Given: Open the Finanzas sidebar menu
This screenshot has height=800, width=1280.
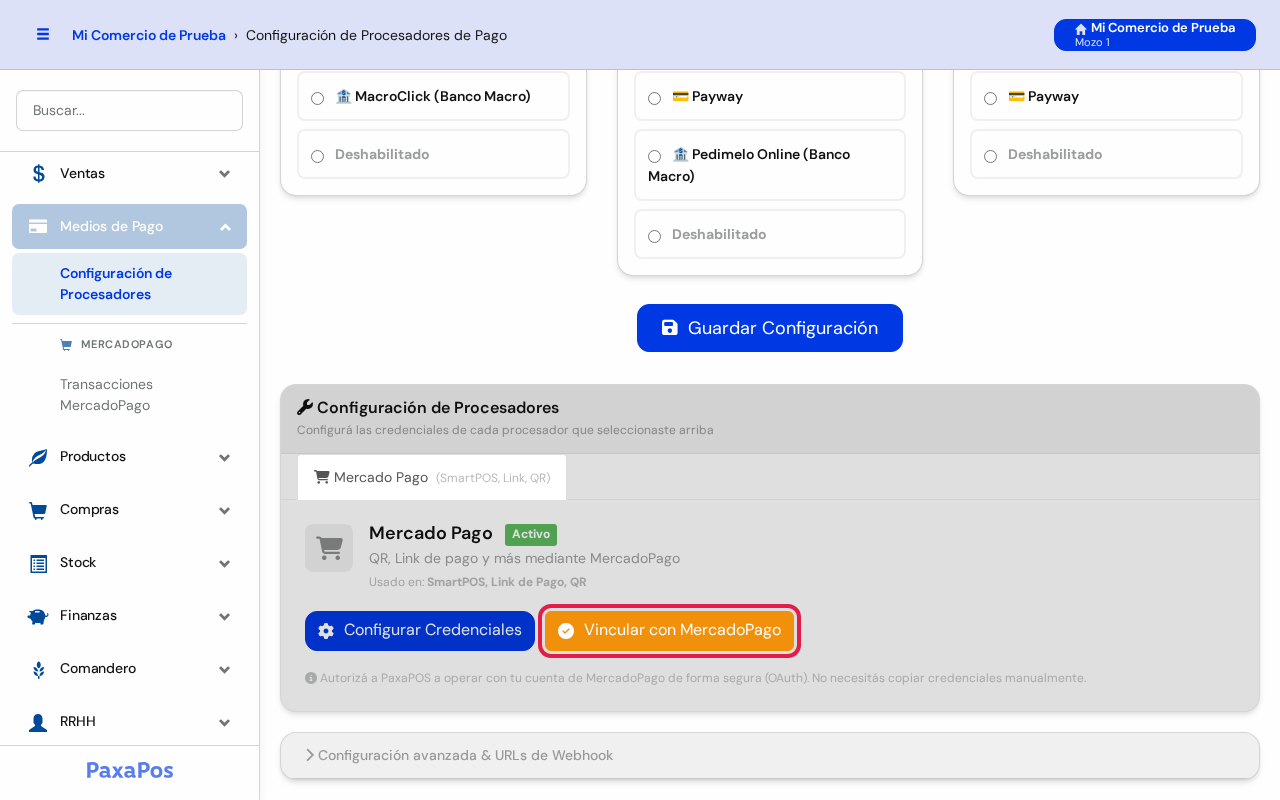Looking at the screenshot, I should click(x=129, y=616).
